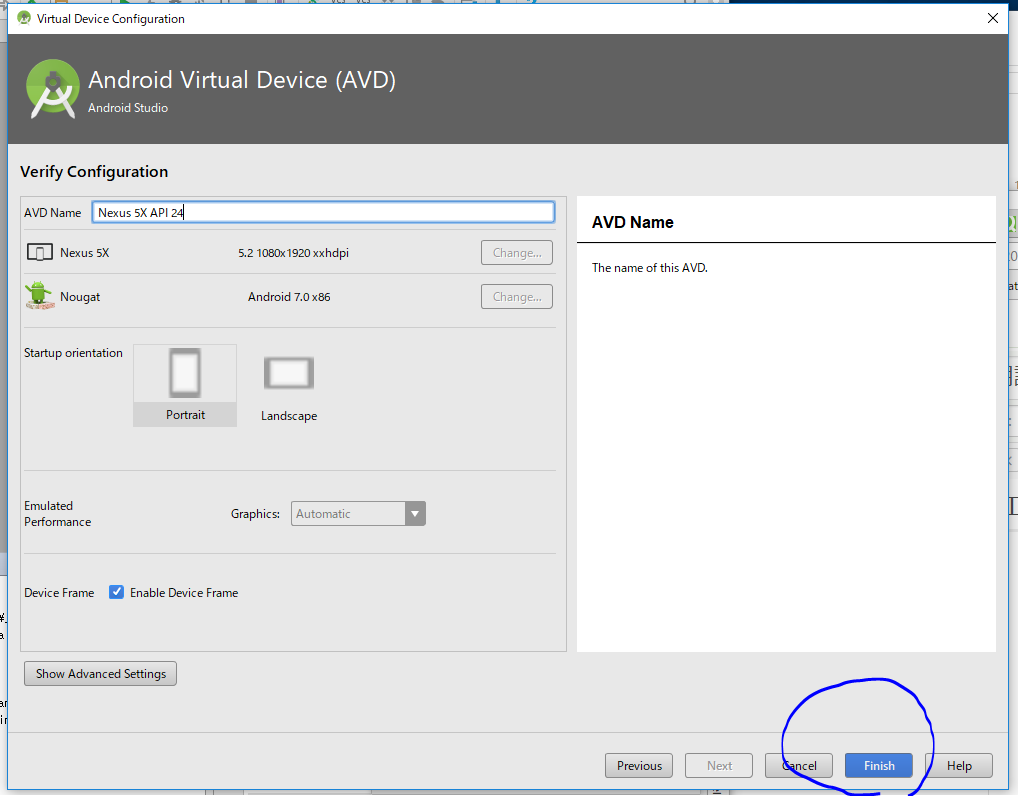Close the Virtual Device Configuration window
Image resolution: width=1018 pixels, height=796 pixels.
[x=993, y=18]
